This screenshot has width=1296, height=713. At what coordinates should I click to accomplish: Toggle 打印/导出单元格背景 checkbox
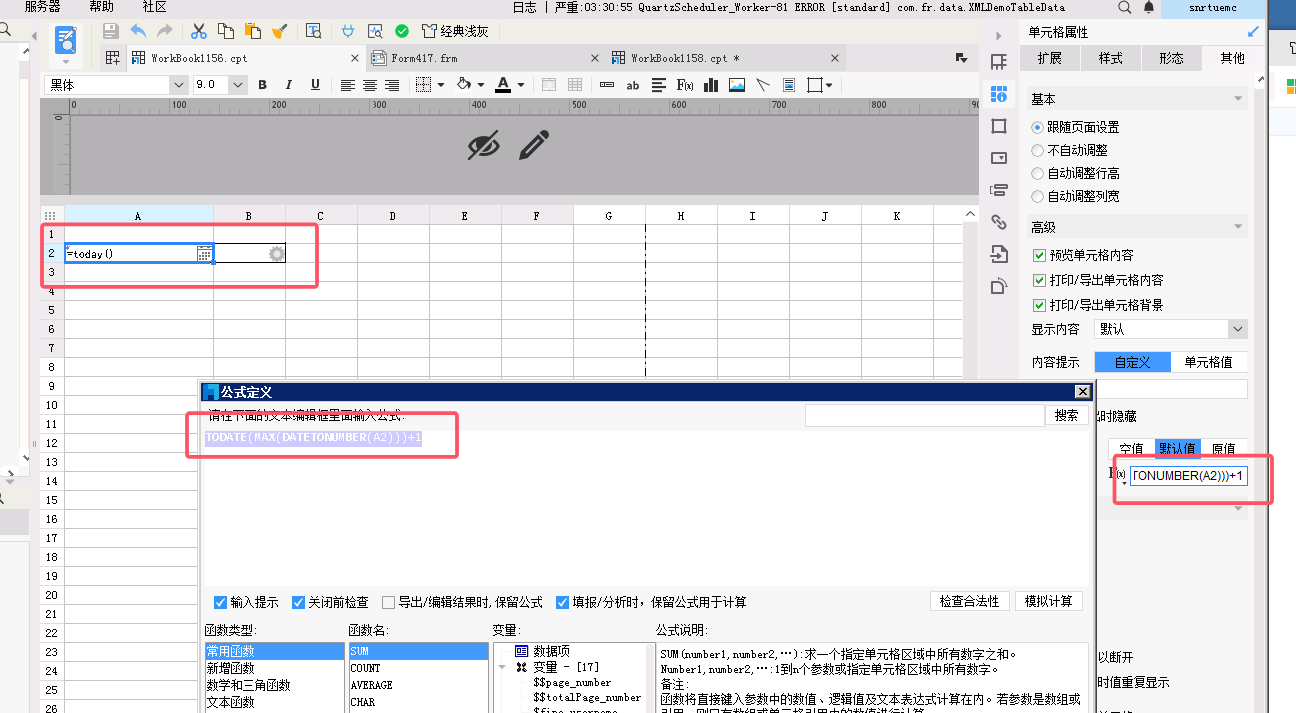click(x=1039, y=305)
